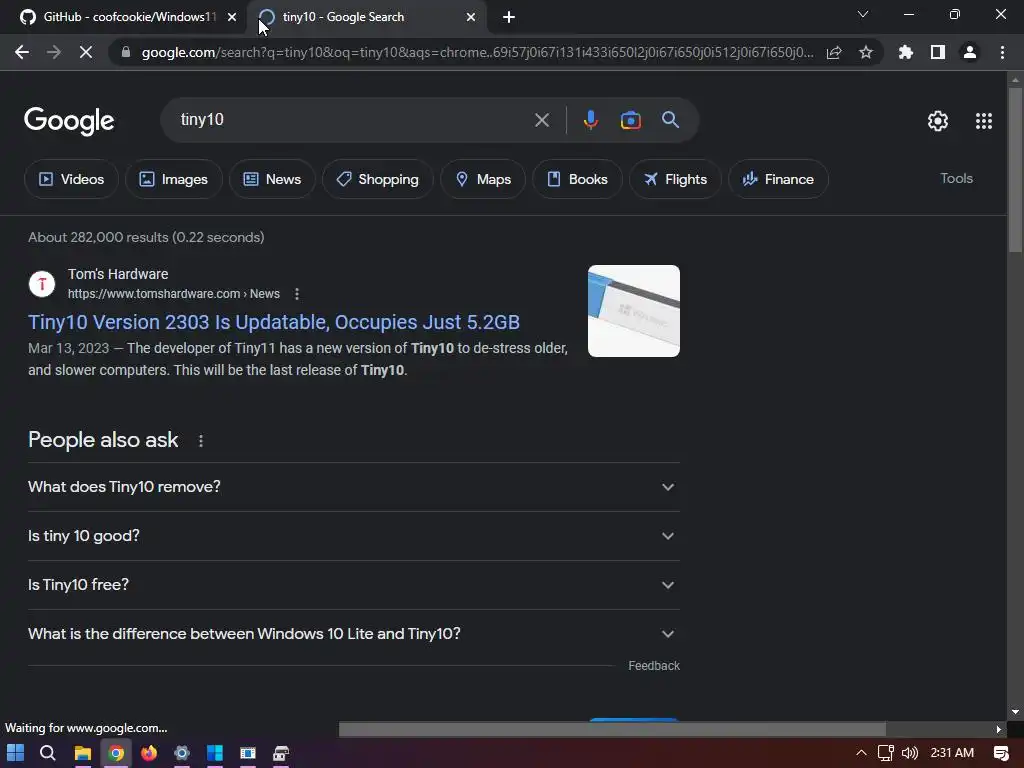Start voice search with the microphone icon

tap(590, 120)
